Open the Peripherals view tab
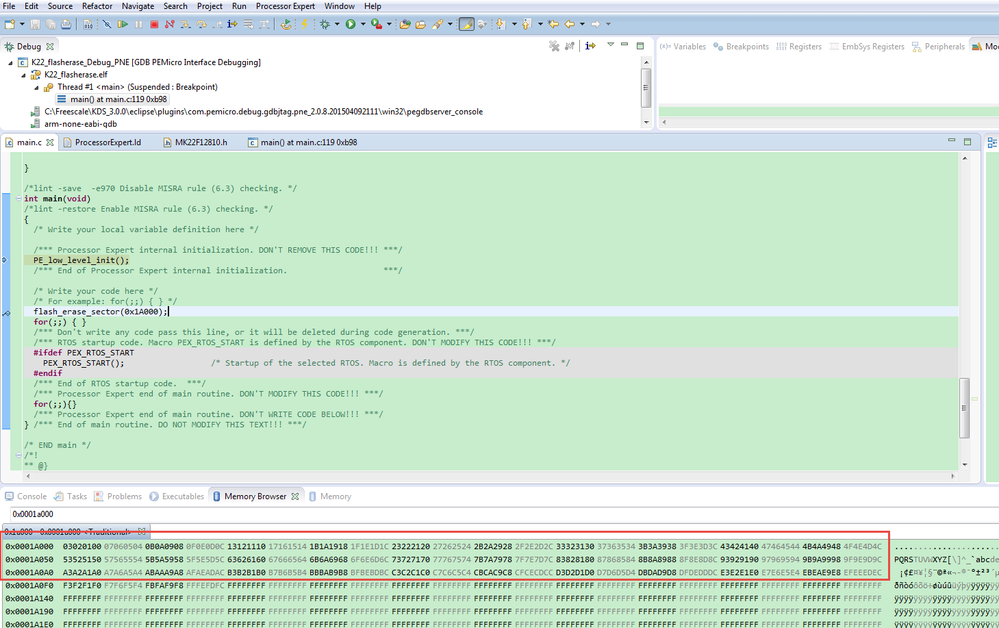Screen dimensions: 999x628 click(x=938, y=46)
